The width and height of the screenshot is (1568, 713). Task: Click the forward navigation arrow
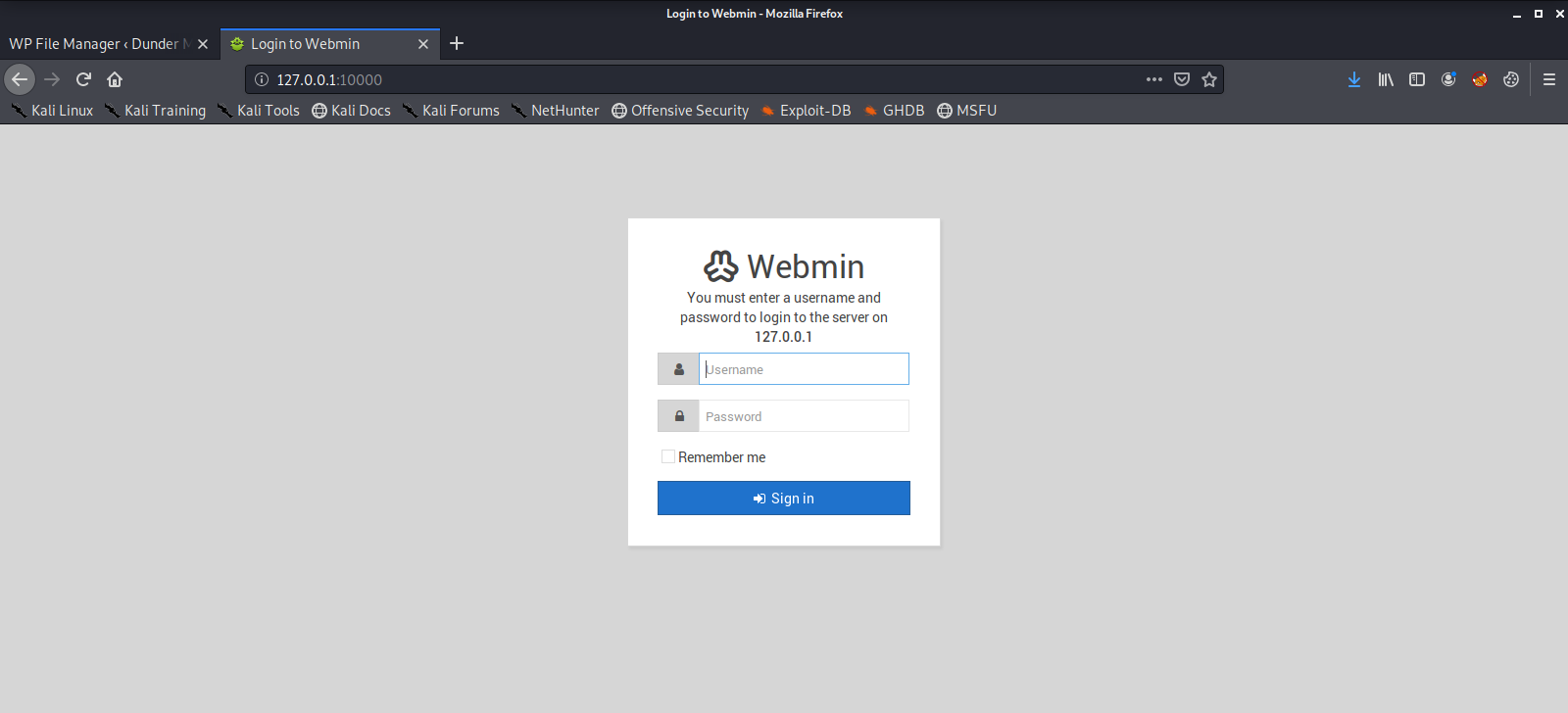[52, 79]
